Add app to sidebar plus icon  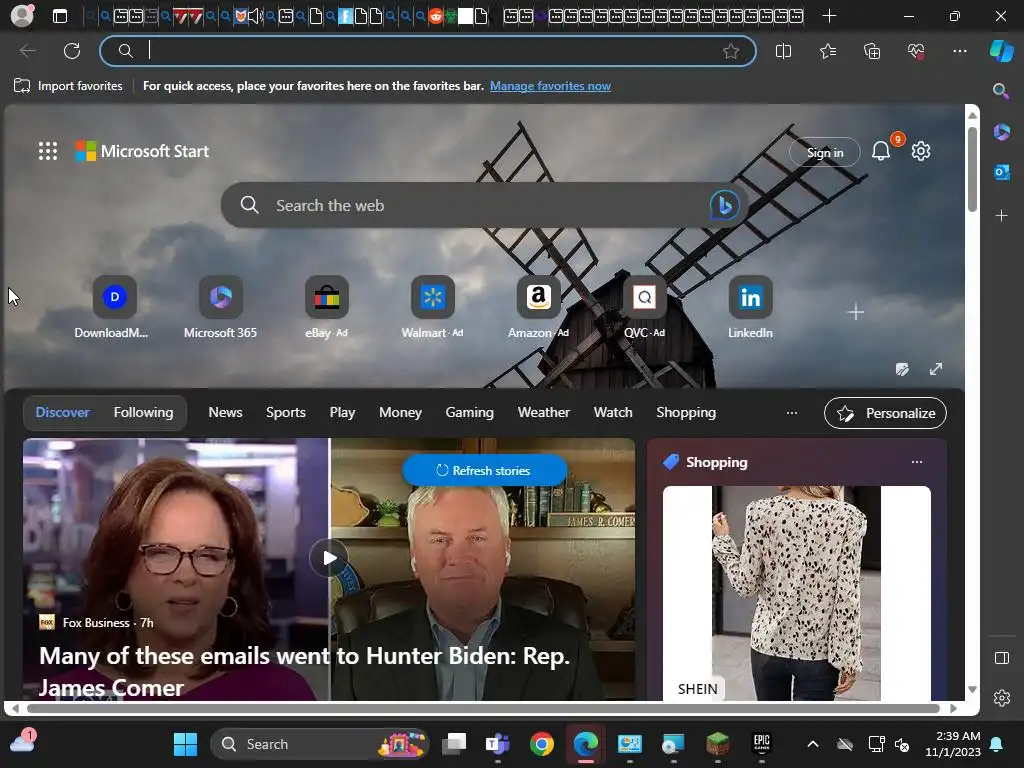1001,216
